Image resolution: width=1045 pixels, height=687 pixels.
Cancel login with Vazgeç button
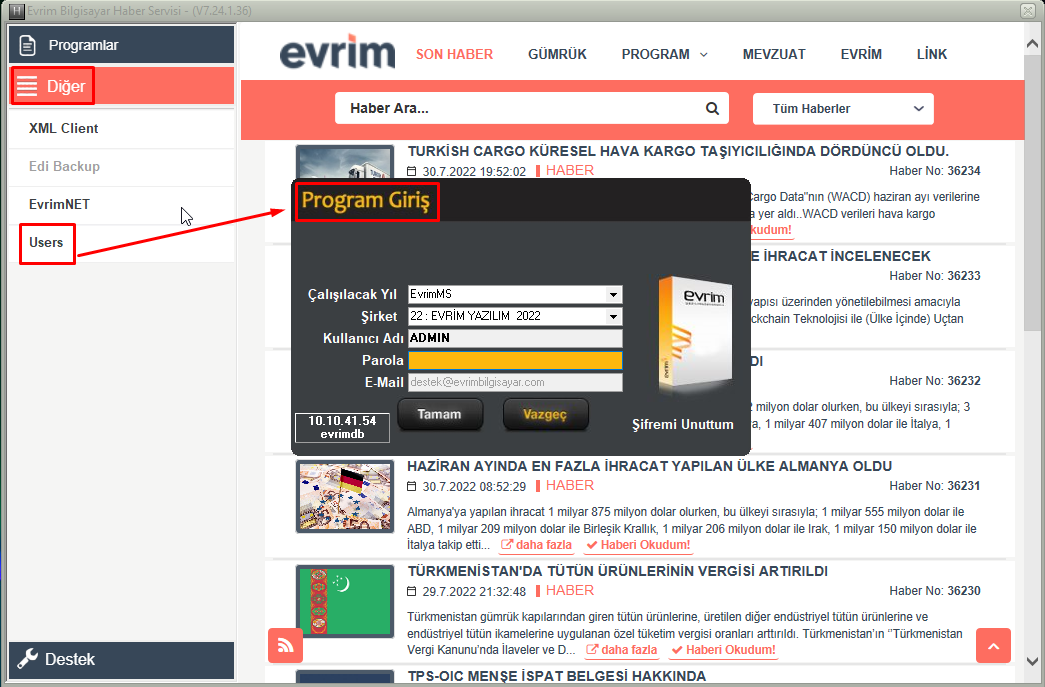point(545,414)
